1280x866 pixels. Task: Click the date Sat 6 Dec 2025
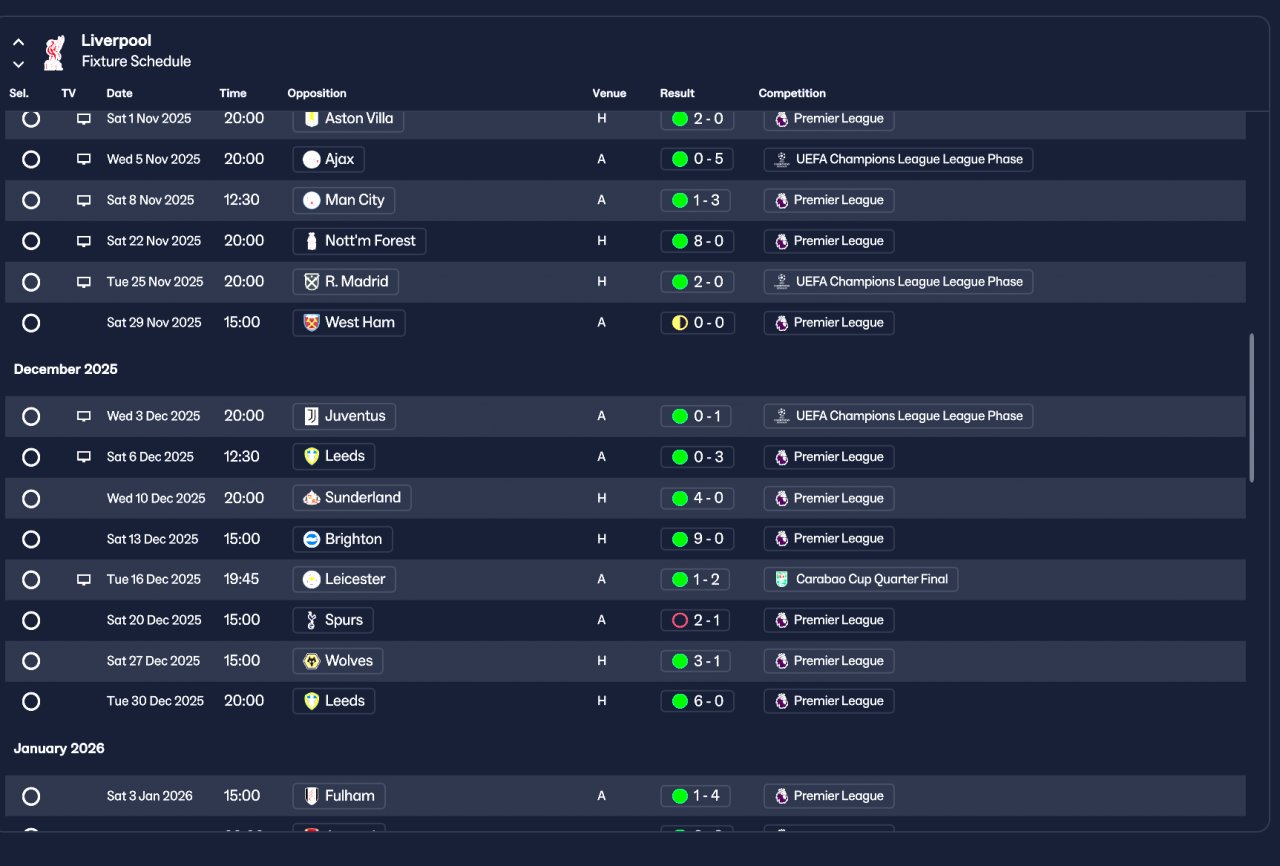(x=150, y=457)
